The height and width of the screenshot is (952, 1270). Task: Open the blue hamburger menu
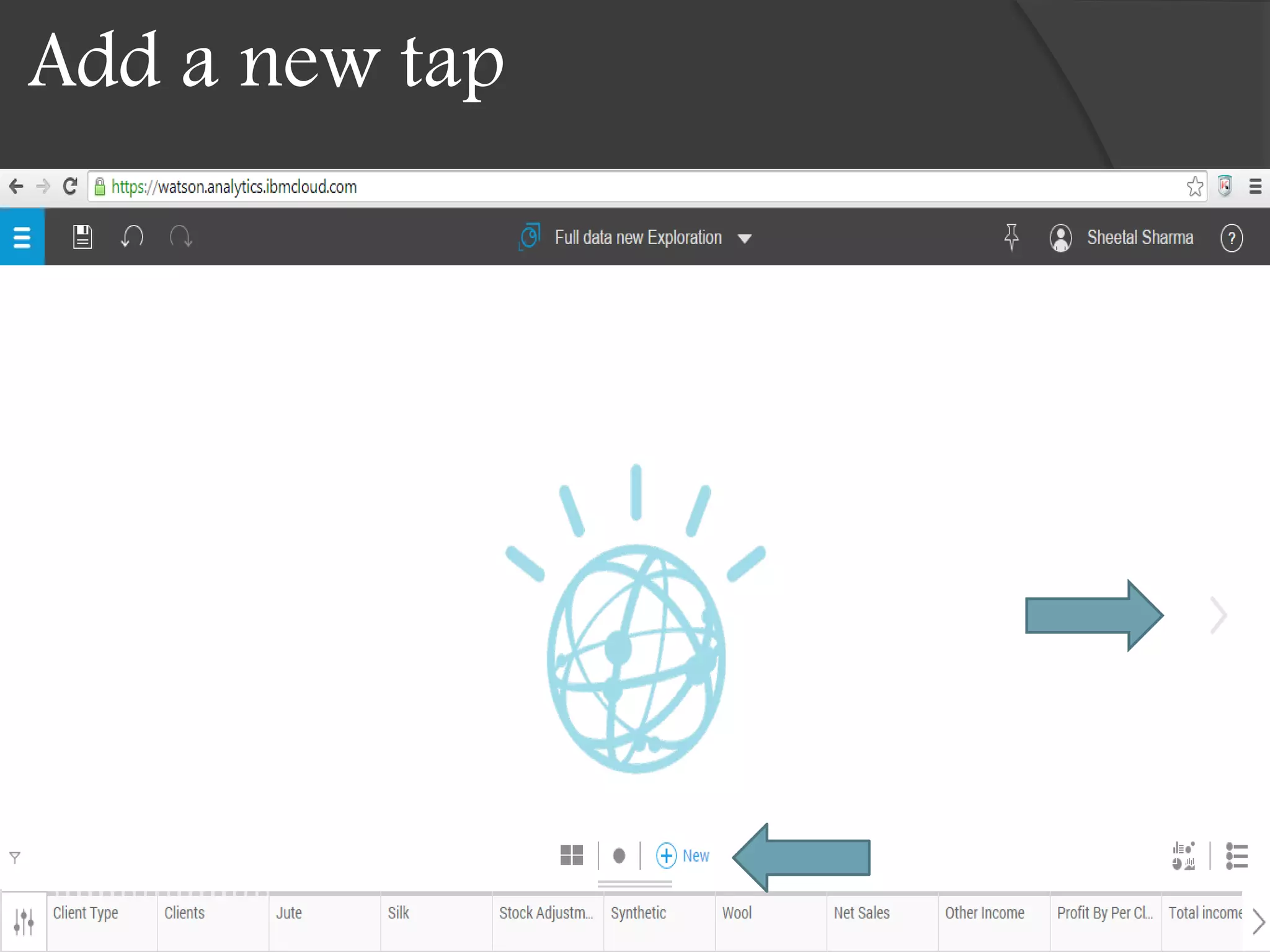[x=22, y=237]
